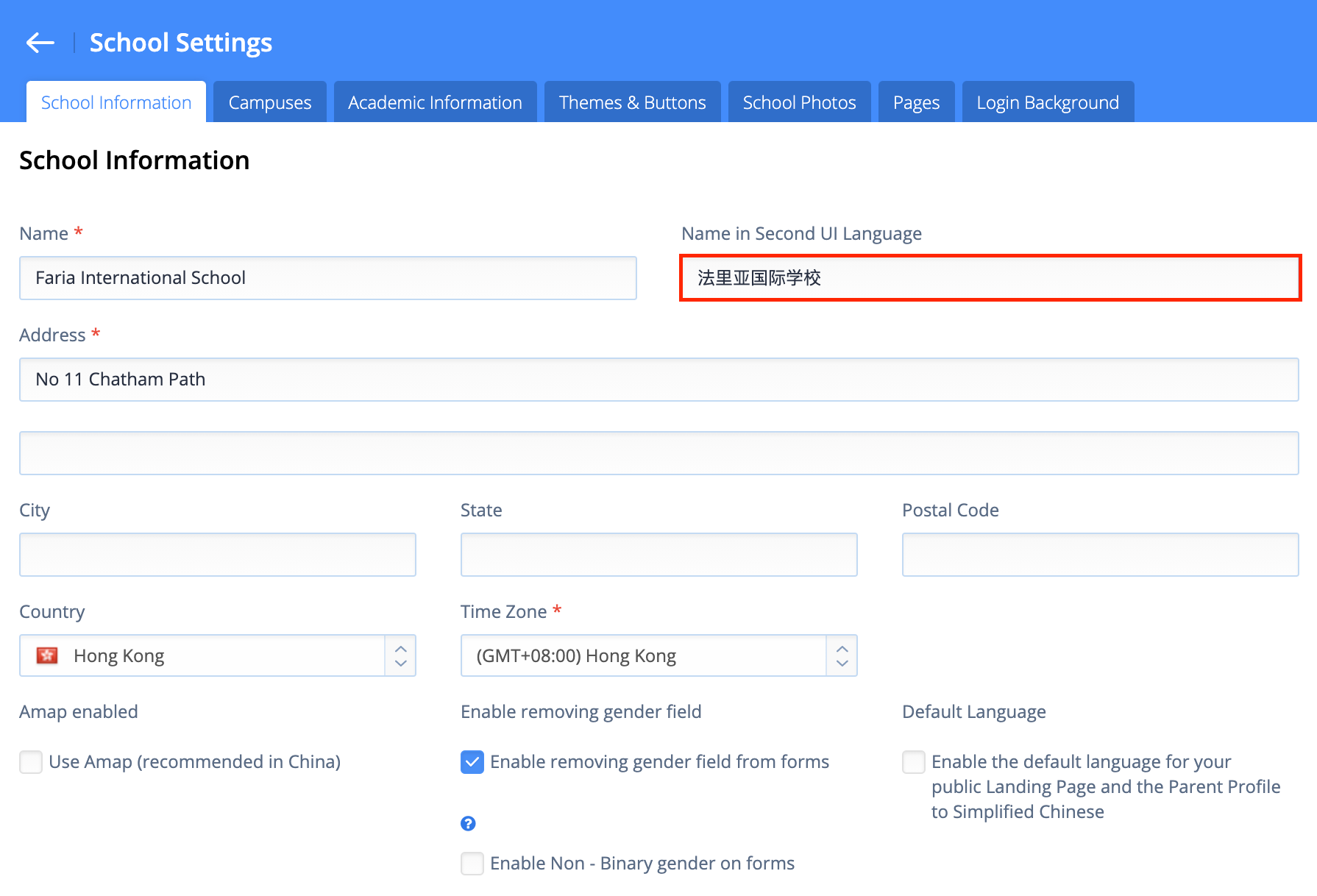The height and width of the screenshot is (896, 1317).
Task: Select the Pages tab
Action: click(916, 102)
